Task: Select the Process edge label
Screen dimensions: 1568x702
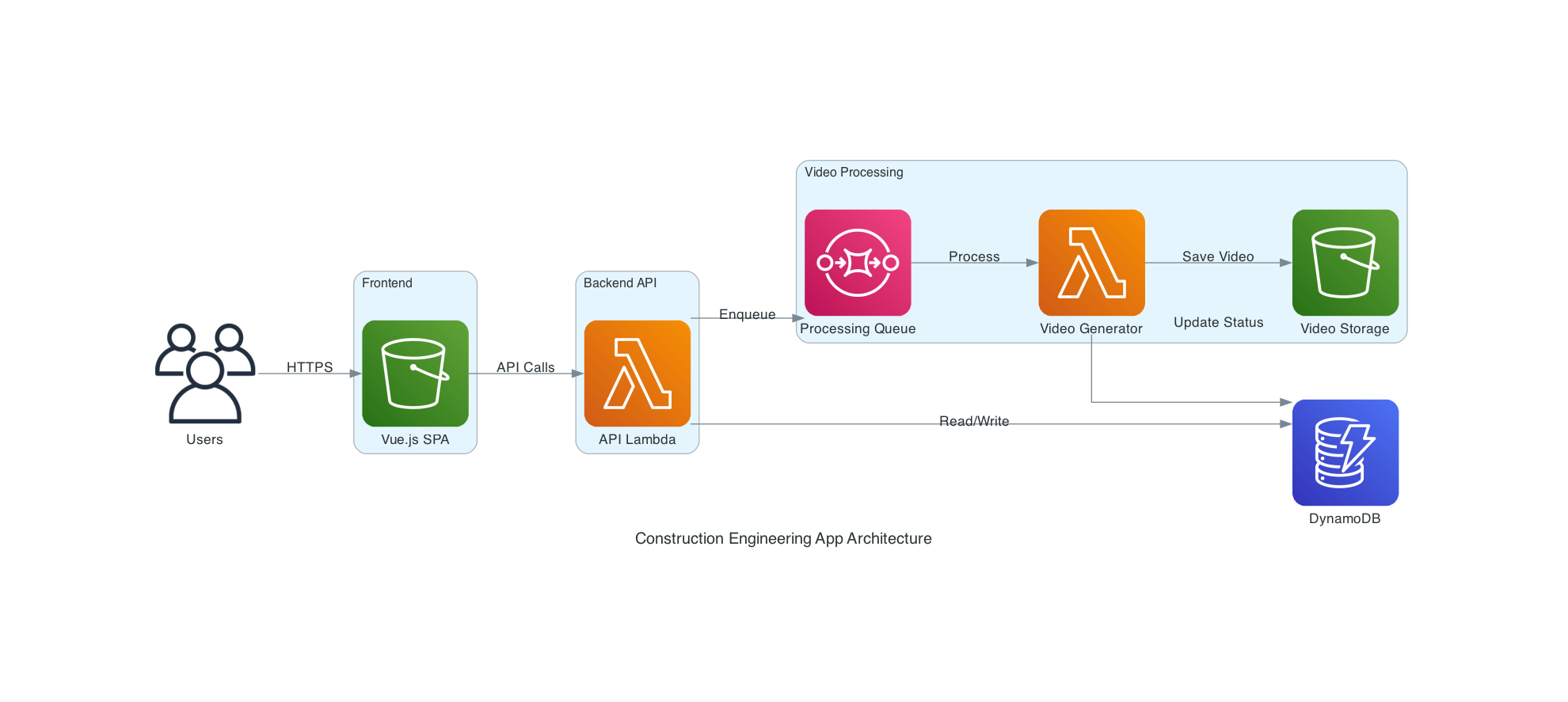Action: [974, 256]
